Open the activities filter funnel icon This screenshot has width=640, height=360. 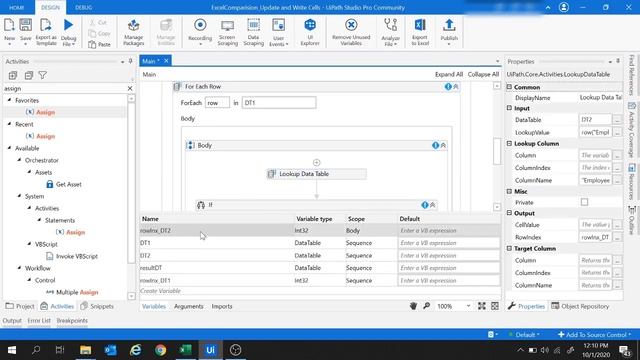pos(42,75)
